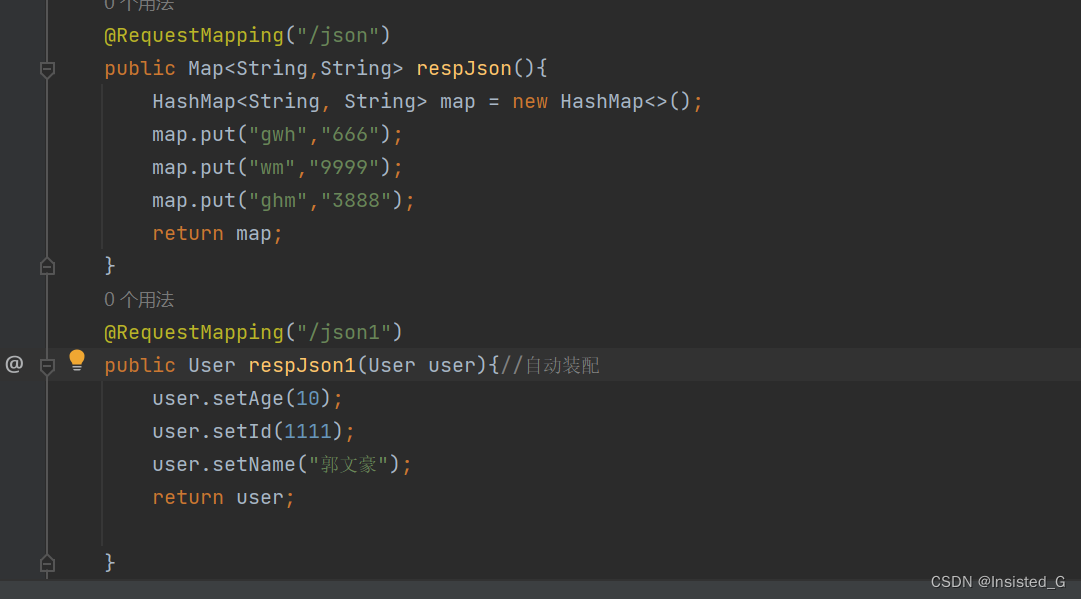Click the fold arrow near the closing brace
The height and width of the screenshot is (599, 1081).
47,265
